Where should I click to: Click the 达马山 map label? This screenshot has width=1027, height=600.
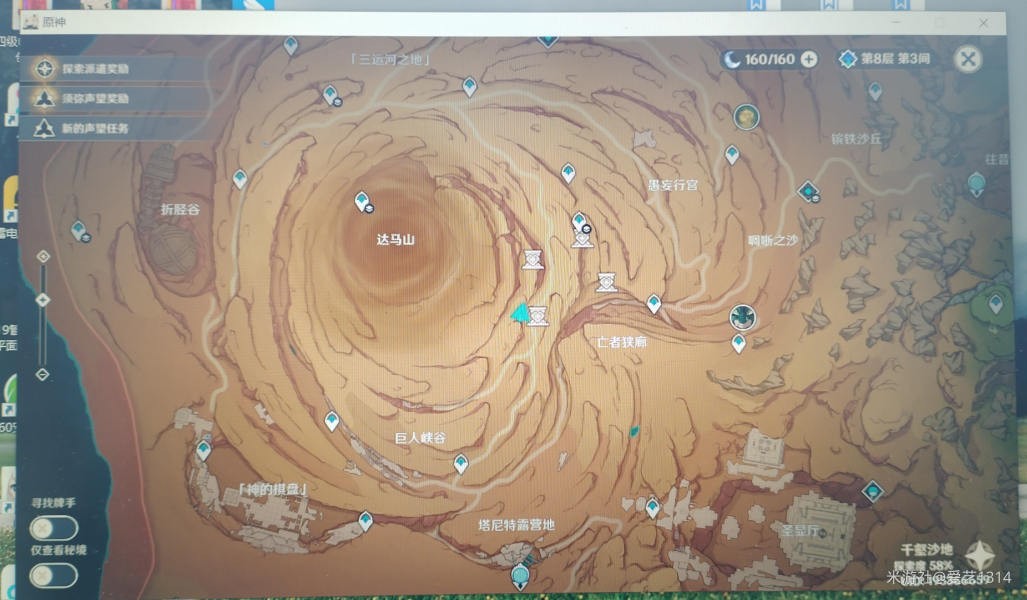(x=396, y=240)
